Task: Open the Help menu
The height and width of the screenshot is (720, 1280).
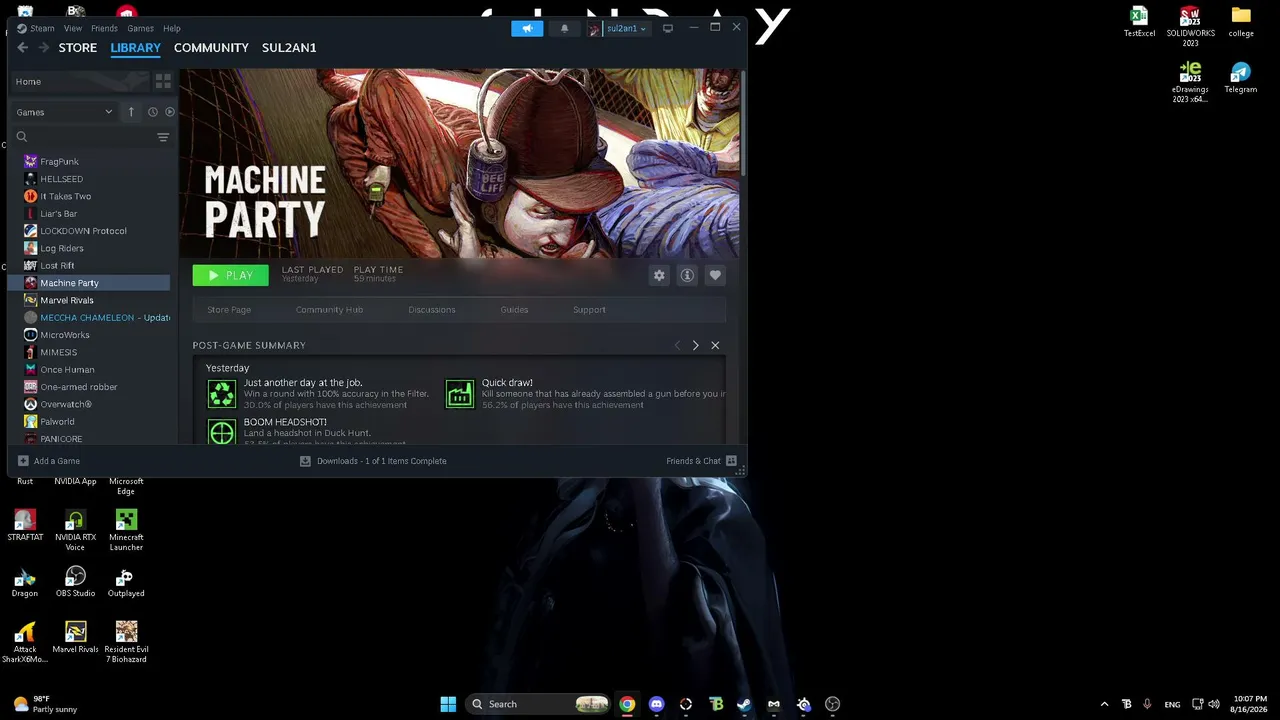Action: click(172, 28)
